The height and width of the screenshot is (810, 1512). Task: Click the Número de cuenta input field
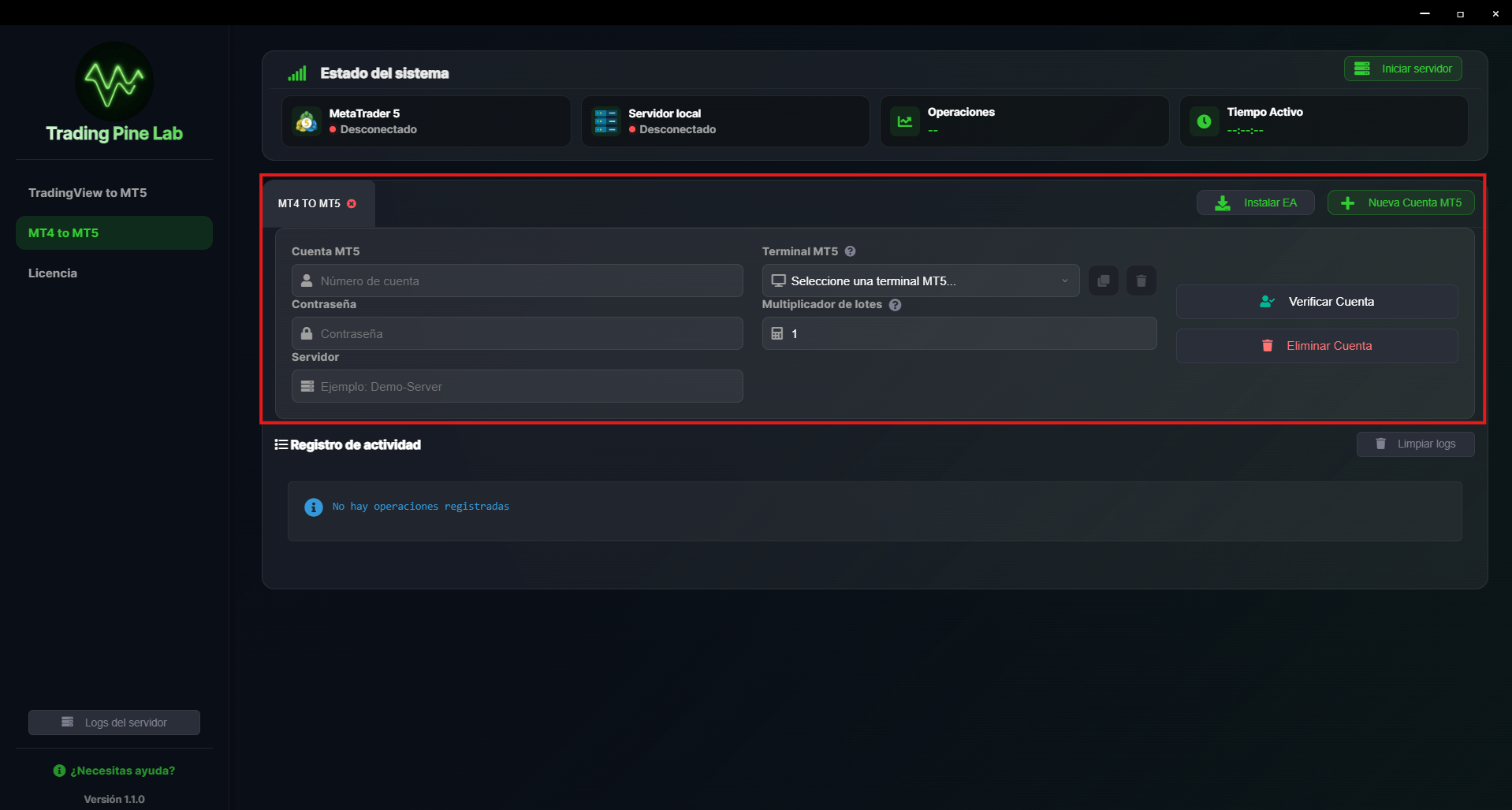516,280
